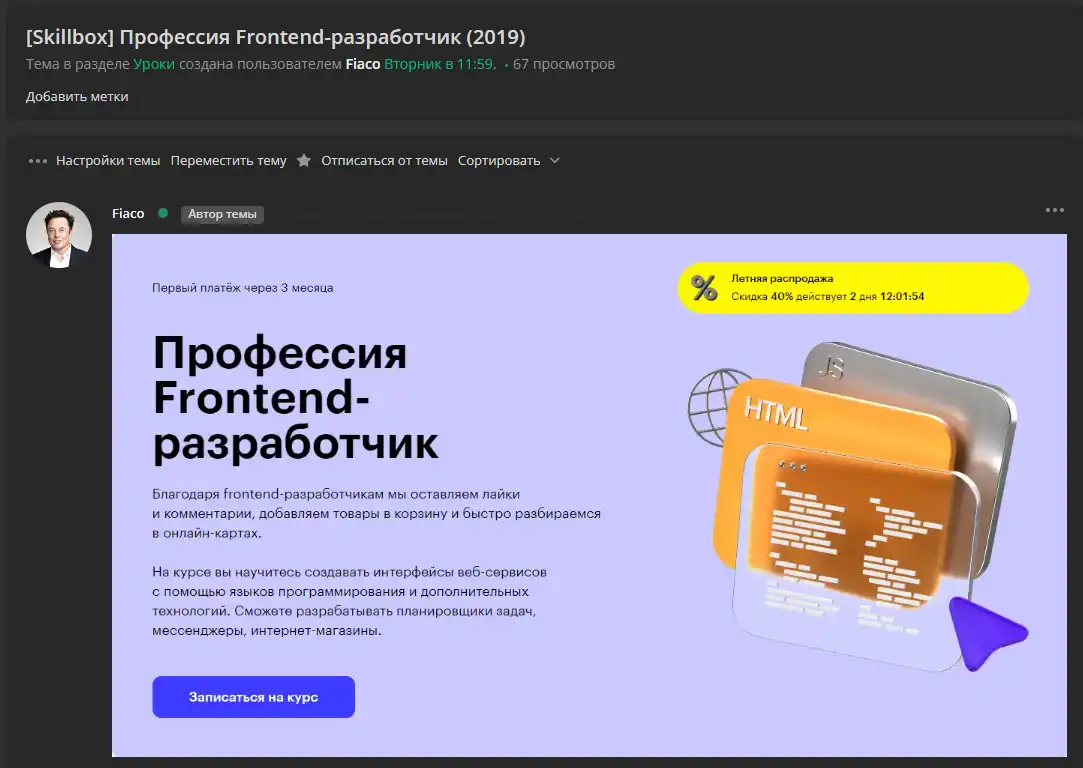Viewport: 1083px width, 768px height.
Task: Click the purple cursor arrow graphic
Action: click(x=988, y=633)
